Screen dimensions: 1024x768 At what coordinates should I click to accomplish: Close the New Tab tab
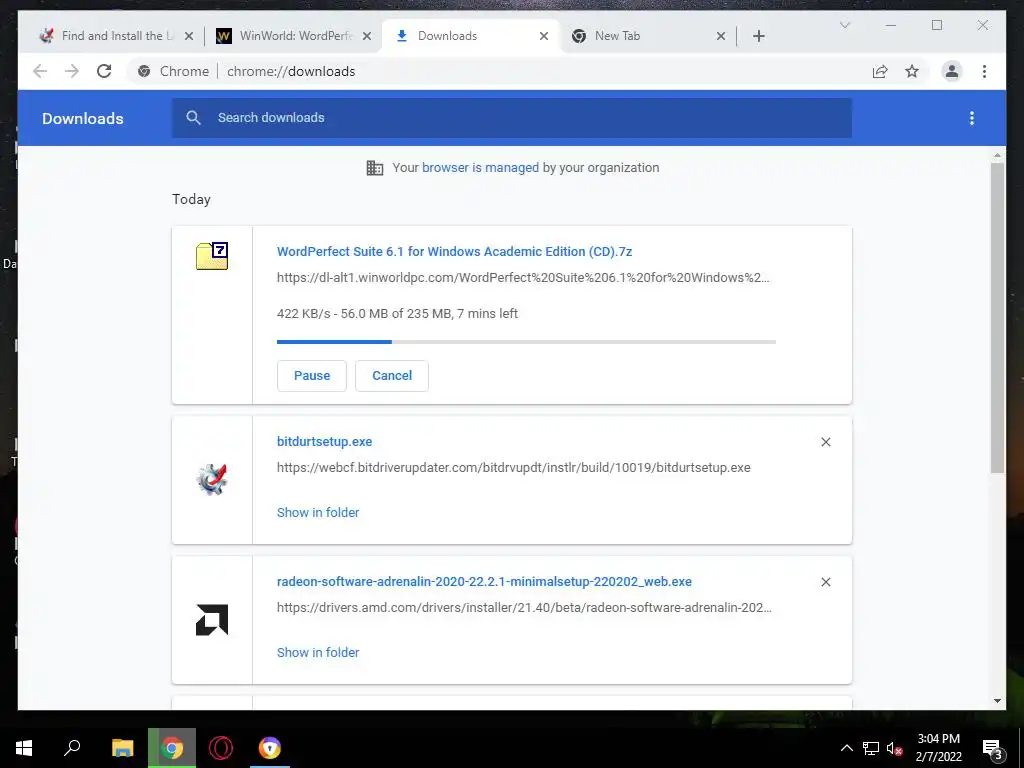(x=720, y=36)
